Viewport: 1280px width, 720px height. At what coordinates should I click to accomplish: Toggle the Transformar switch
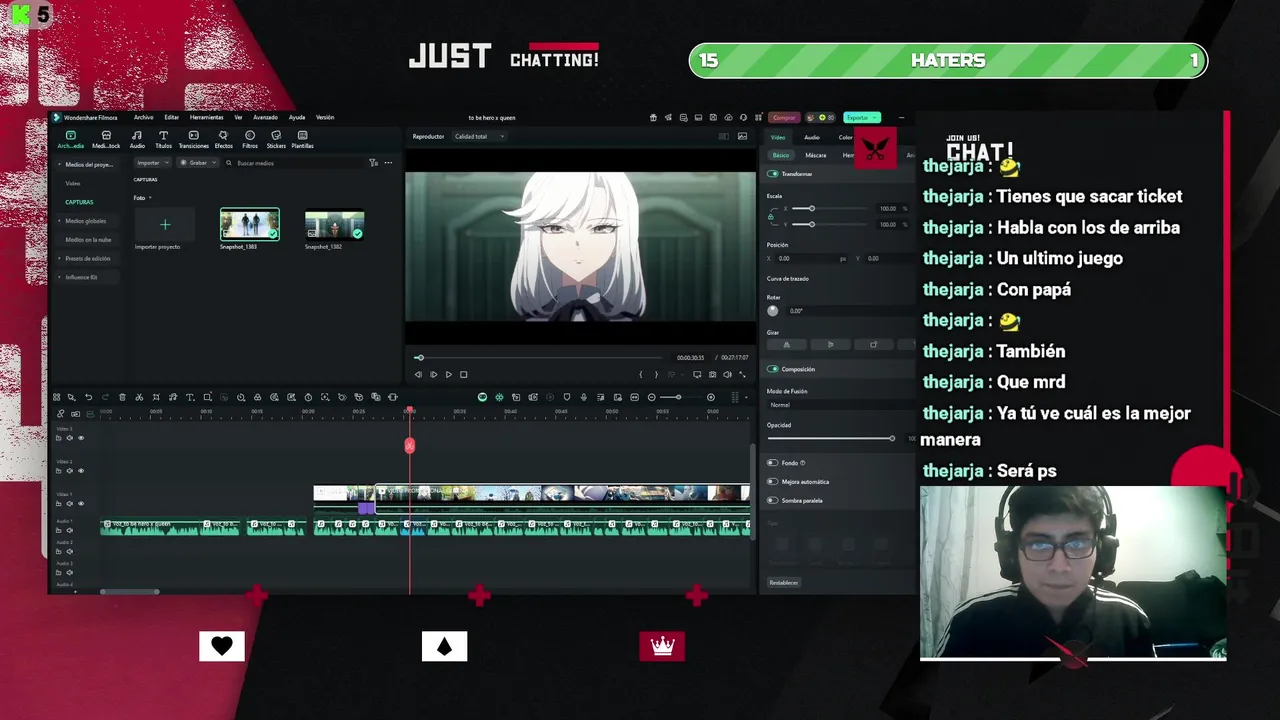click(x=772, y=174)
